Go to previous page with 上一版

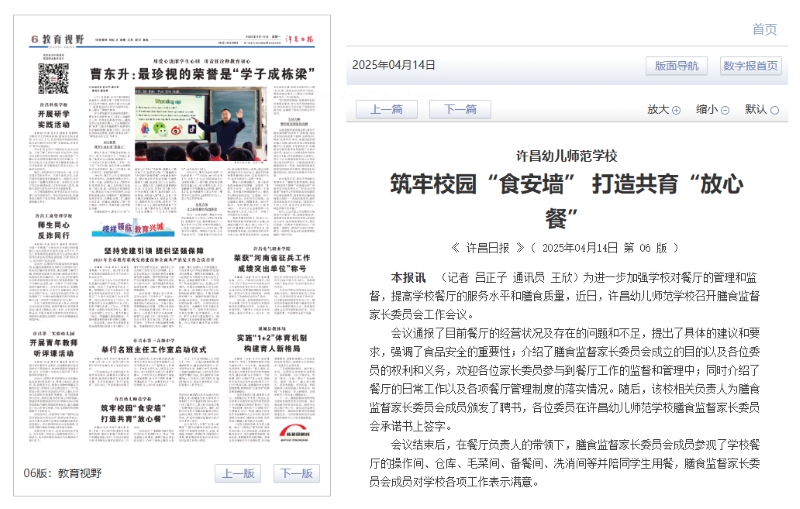coord(238,473)
